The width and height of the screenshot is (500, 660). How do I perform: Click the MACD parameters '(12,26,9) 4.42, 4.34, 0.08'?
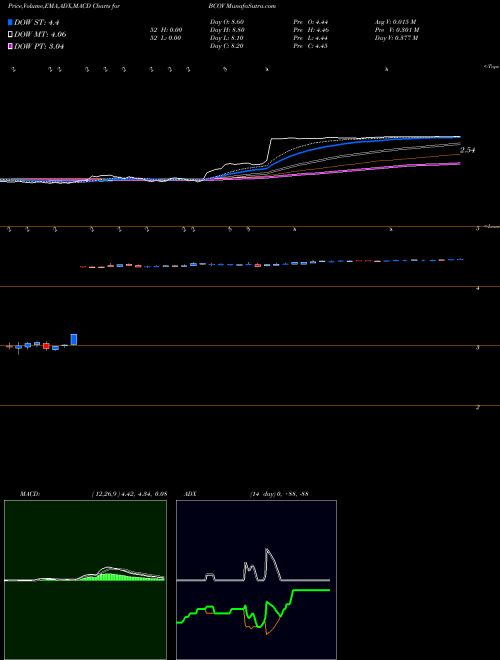(x=129, y=494)
